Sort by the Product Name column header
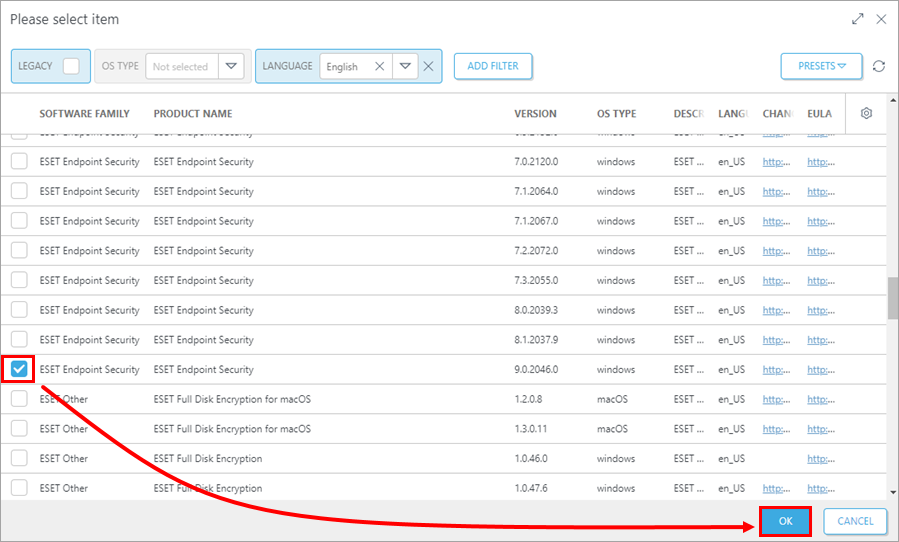The image size is (899, 542). pos(193,114)
